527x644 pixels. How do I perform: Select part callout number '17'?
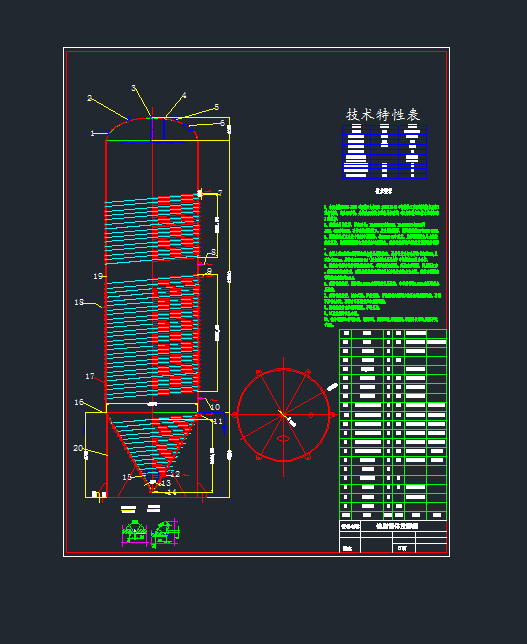tap(90, 376)
